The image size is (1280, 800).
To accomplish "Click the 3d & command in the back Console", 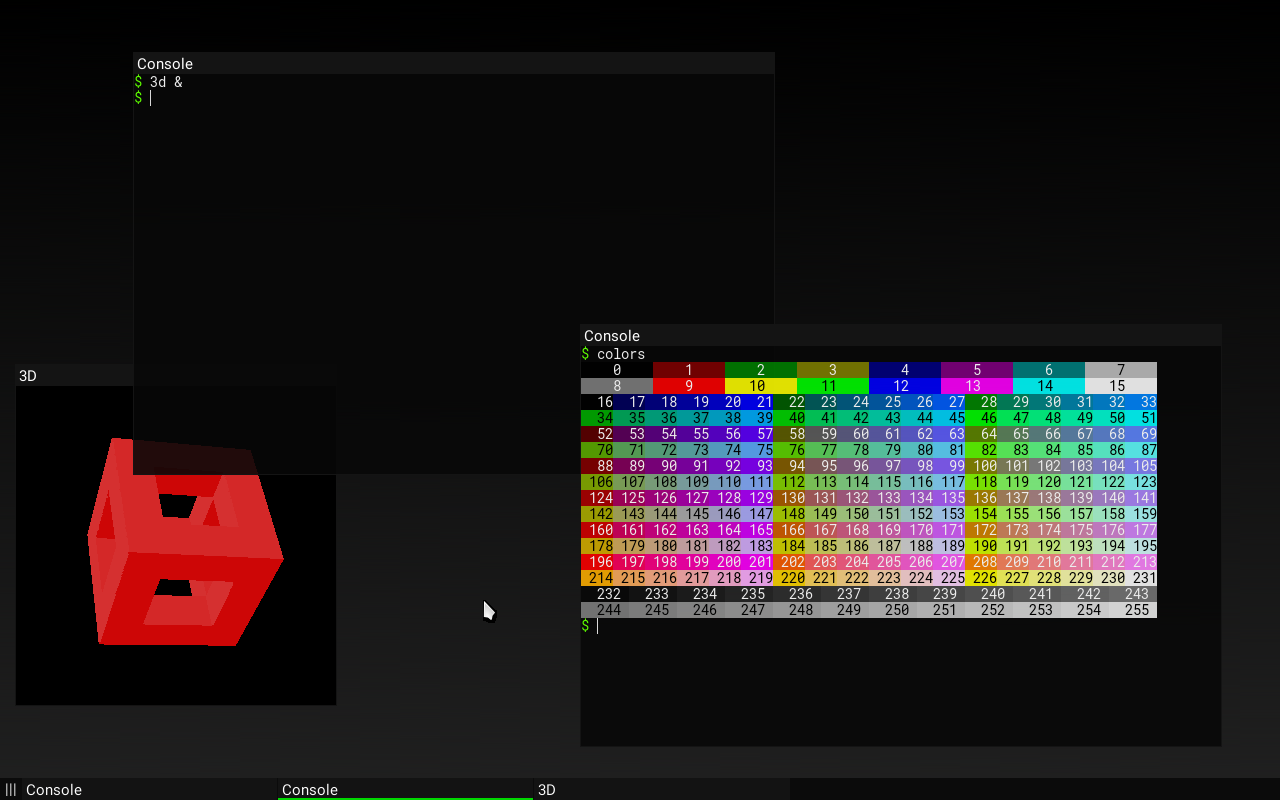I will (167, 82).
